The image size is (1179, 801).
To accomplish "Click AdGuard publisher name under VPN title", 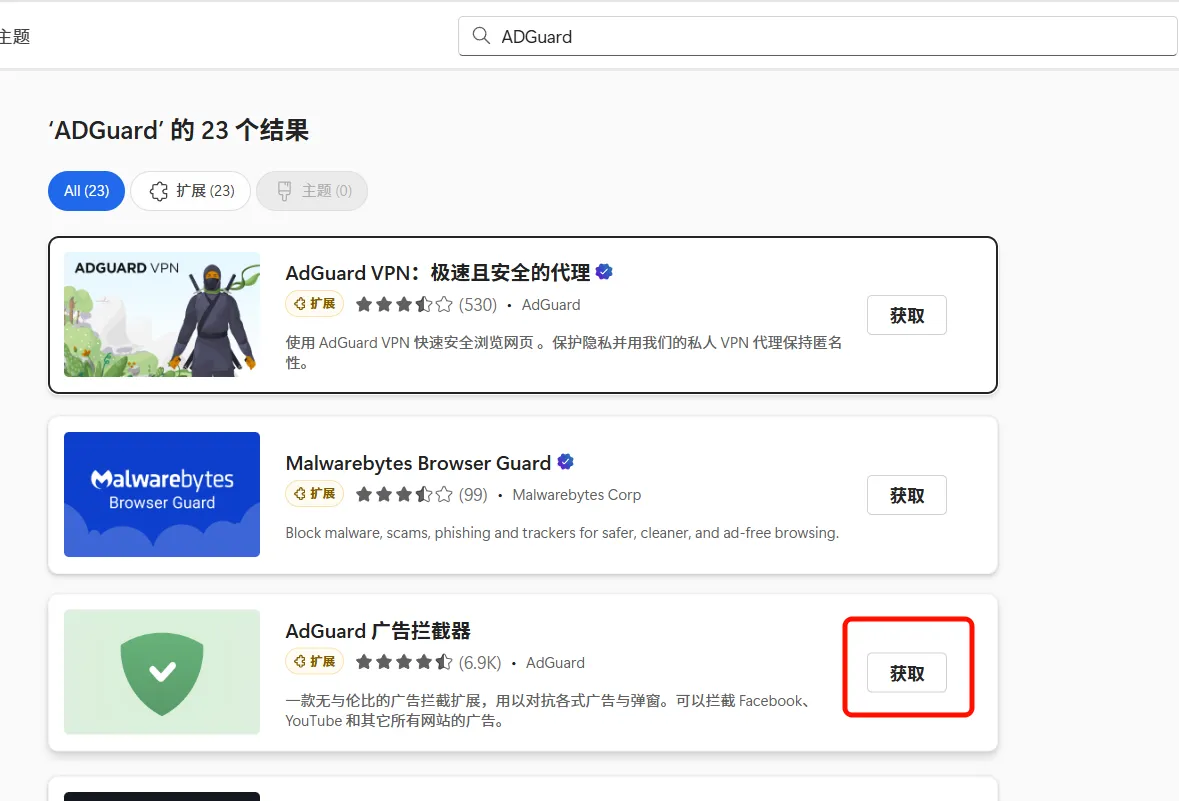I will click(x=551, y=305).
